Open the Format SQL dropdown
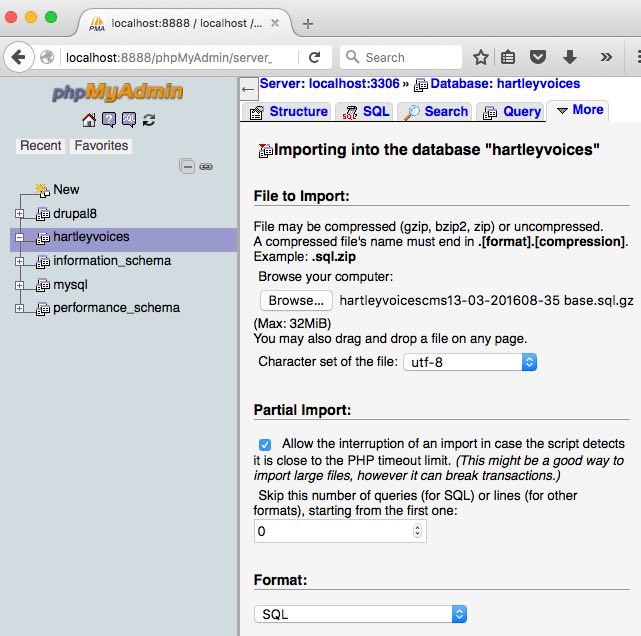The width and height of the screenshot is (641, 636). [360, 614]
